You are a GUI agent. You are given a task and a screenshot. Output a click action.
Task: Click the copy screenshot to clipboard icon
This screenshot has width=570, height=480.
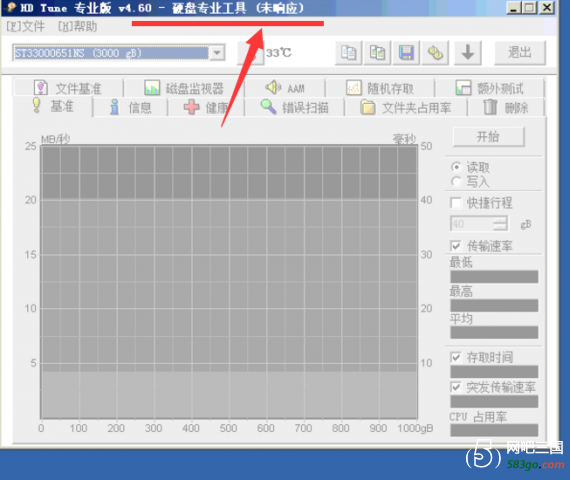point(377,53)
